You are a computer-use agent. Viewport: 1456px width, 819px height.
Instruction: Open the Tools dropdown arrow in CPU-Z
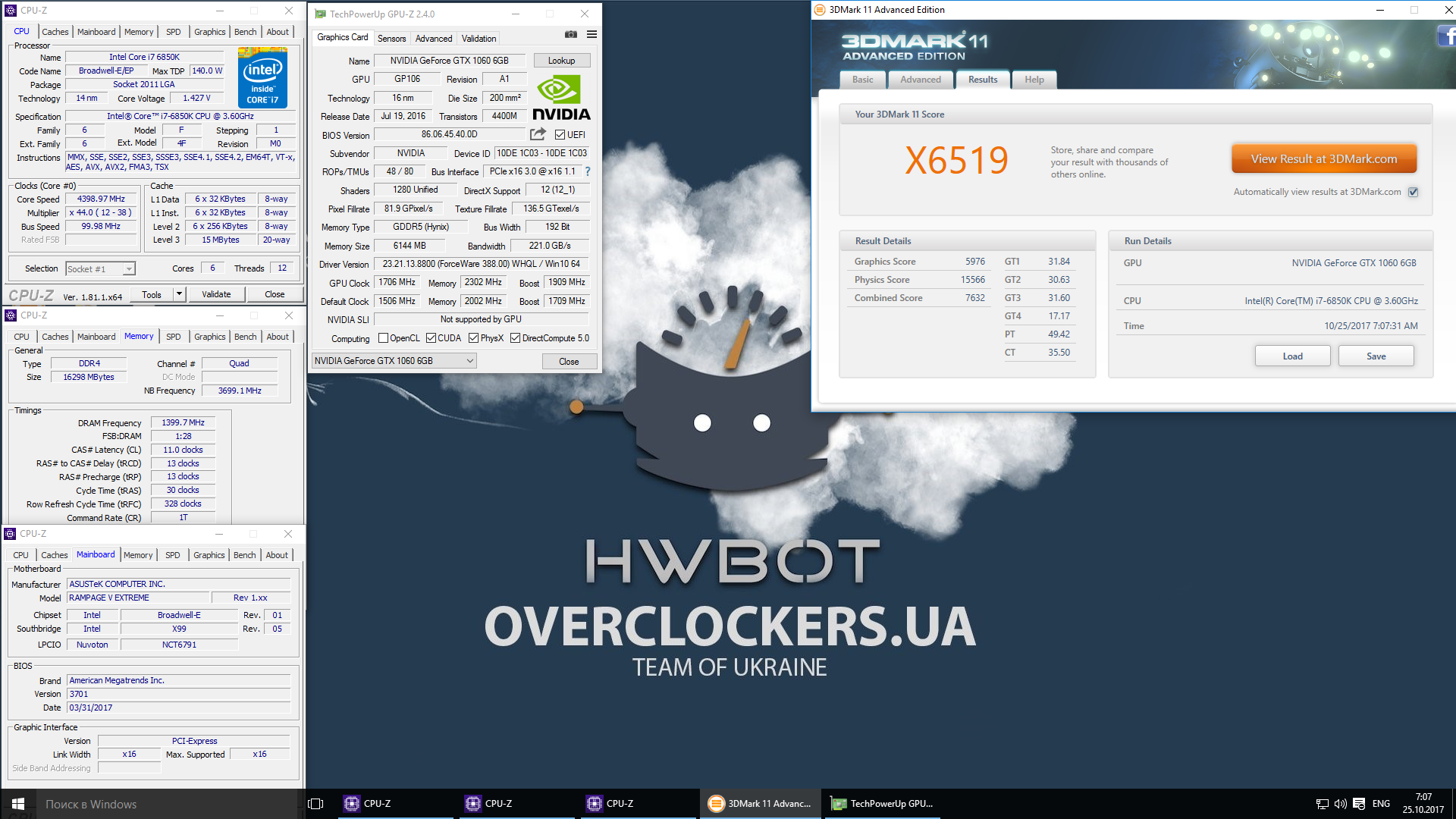click(x=179, y=294)
